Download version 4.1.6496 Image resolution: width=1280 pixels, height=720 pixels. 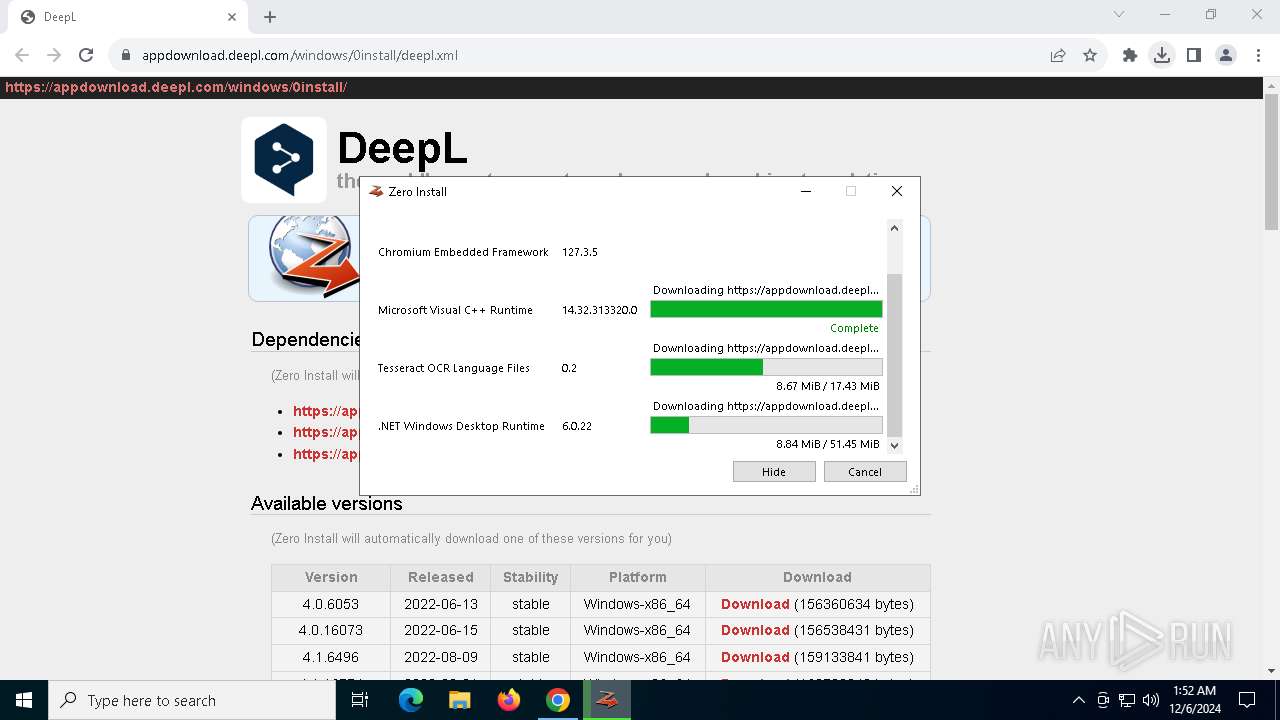click(755, 657)
